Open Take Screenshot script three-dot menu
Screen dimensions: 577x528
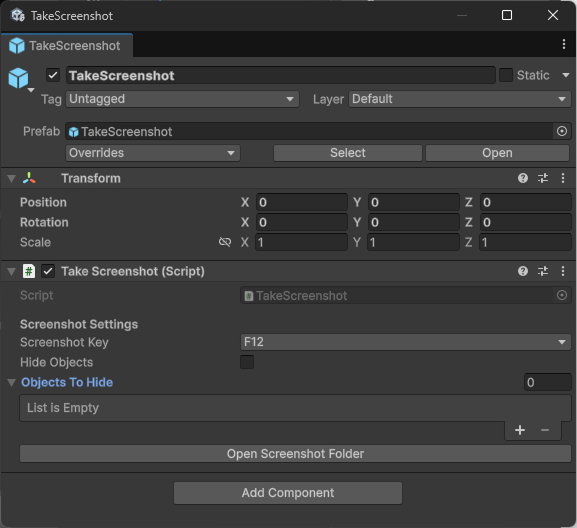[563, 272]
